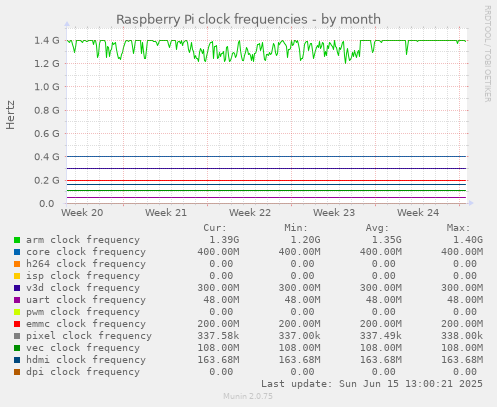Viewport: 497px width, 407px height.
Task: Click the 'v3d clock frequency' legend label
Action: [83, 288]
